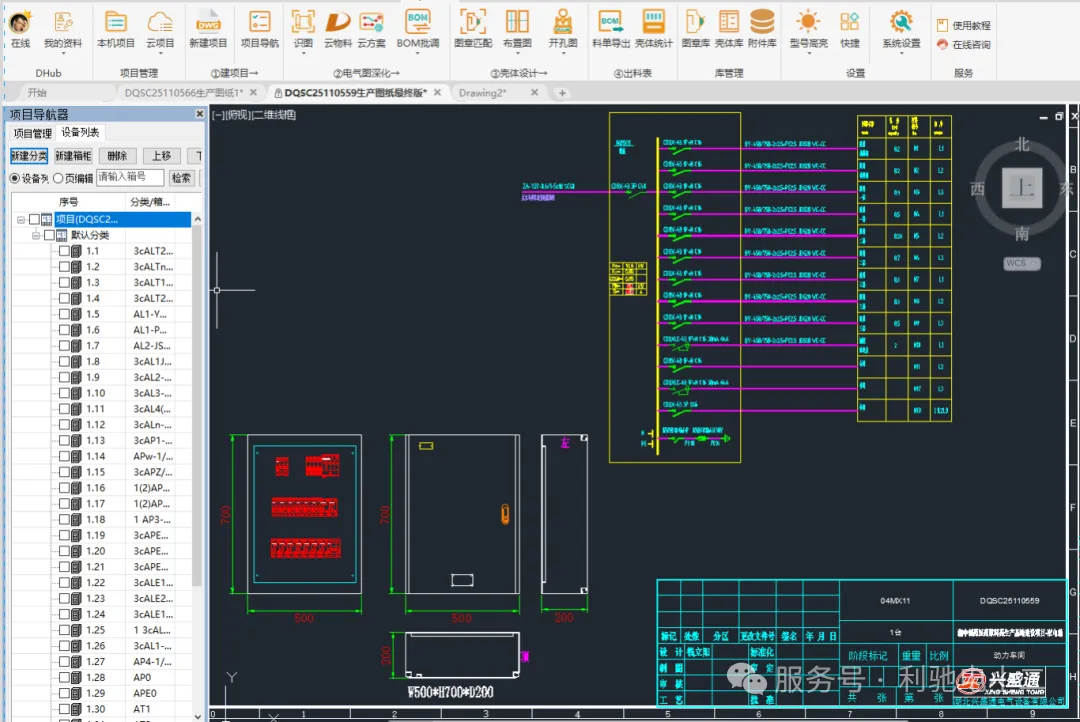Click the 请输入箱号 input field

(x=130, y=177)
